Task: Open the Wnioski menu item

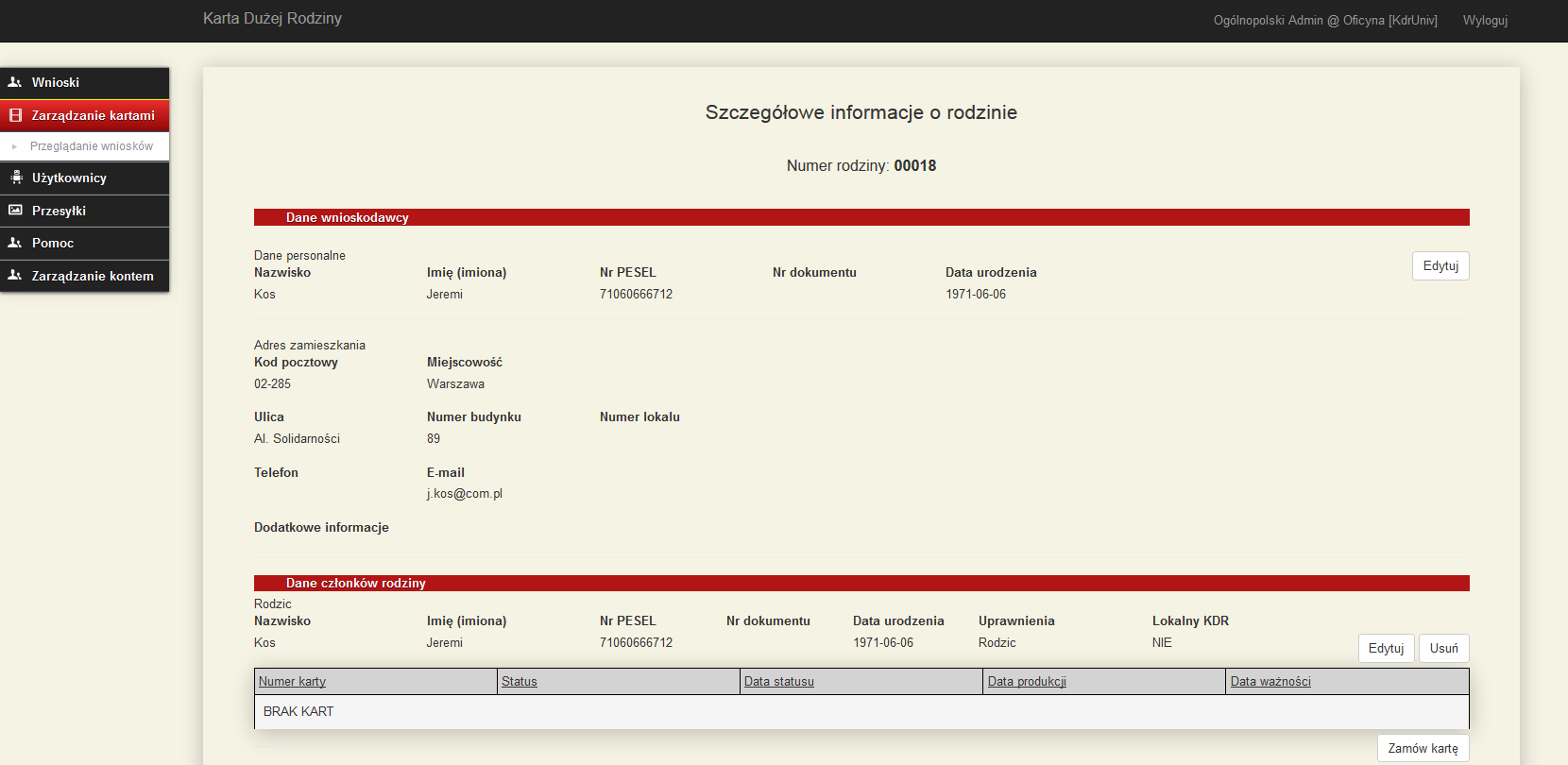Action: (85, 82)
